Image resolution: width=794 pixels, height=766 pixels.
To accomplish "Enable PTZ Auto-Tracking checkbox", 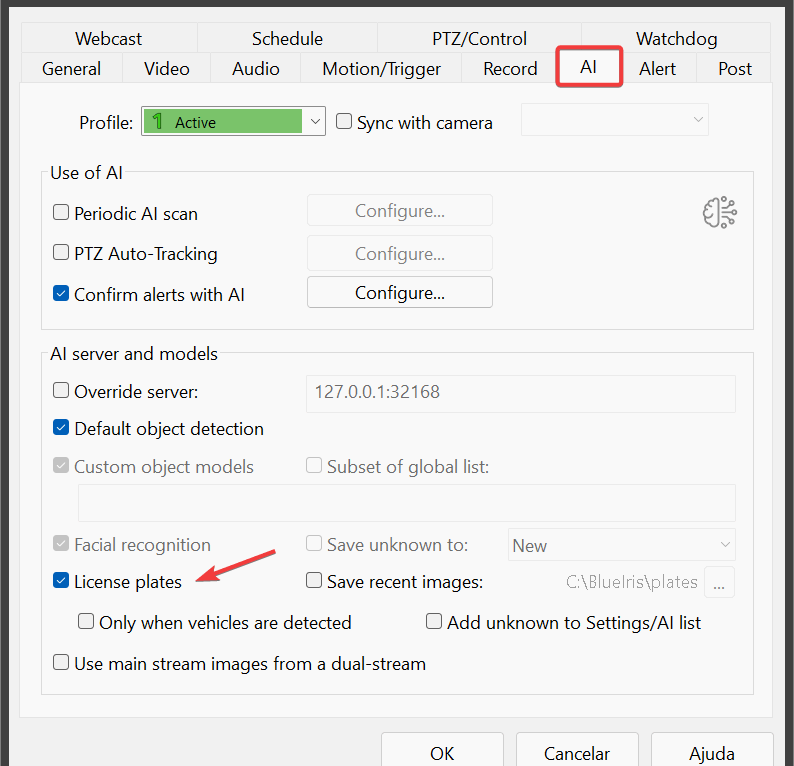I will tap(61, 254).
